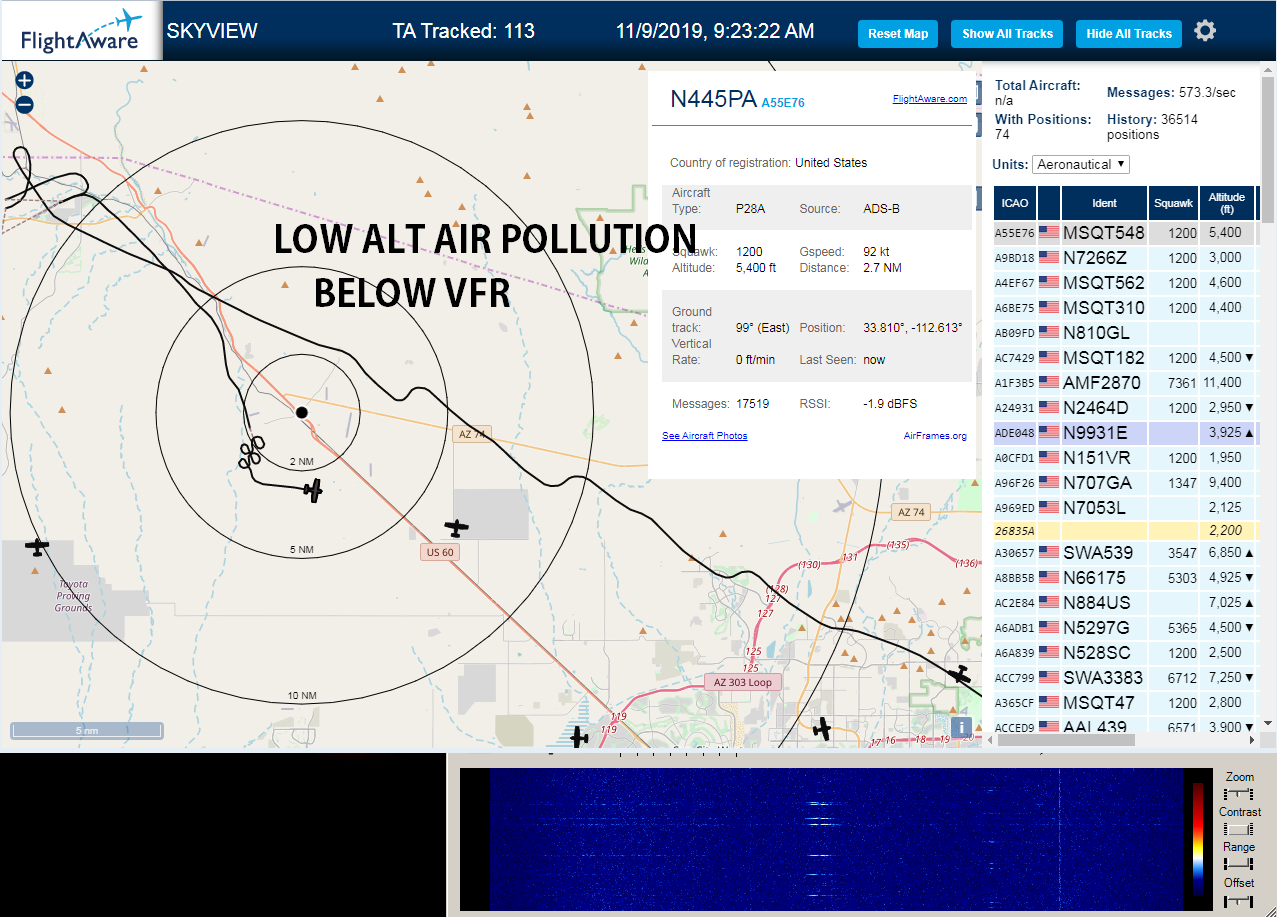
Task: Select the aircraft icon above the US 60 label
Action: pyautogui.click(x=457, y=527)
